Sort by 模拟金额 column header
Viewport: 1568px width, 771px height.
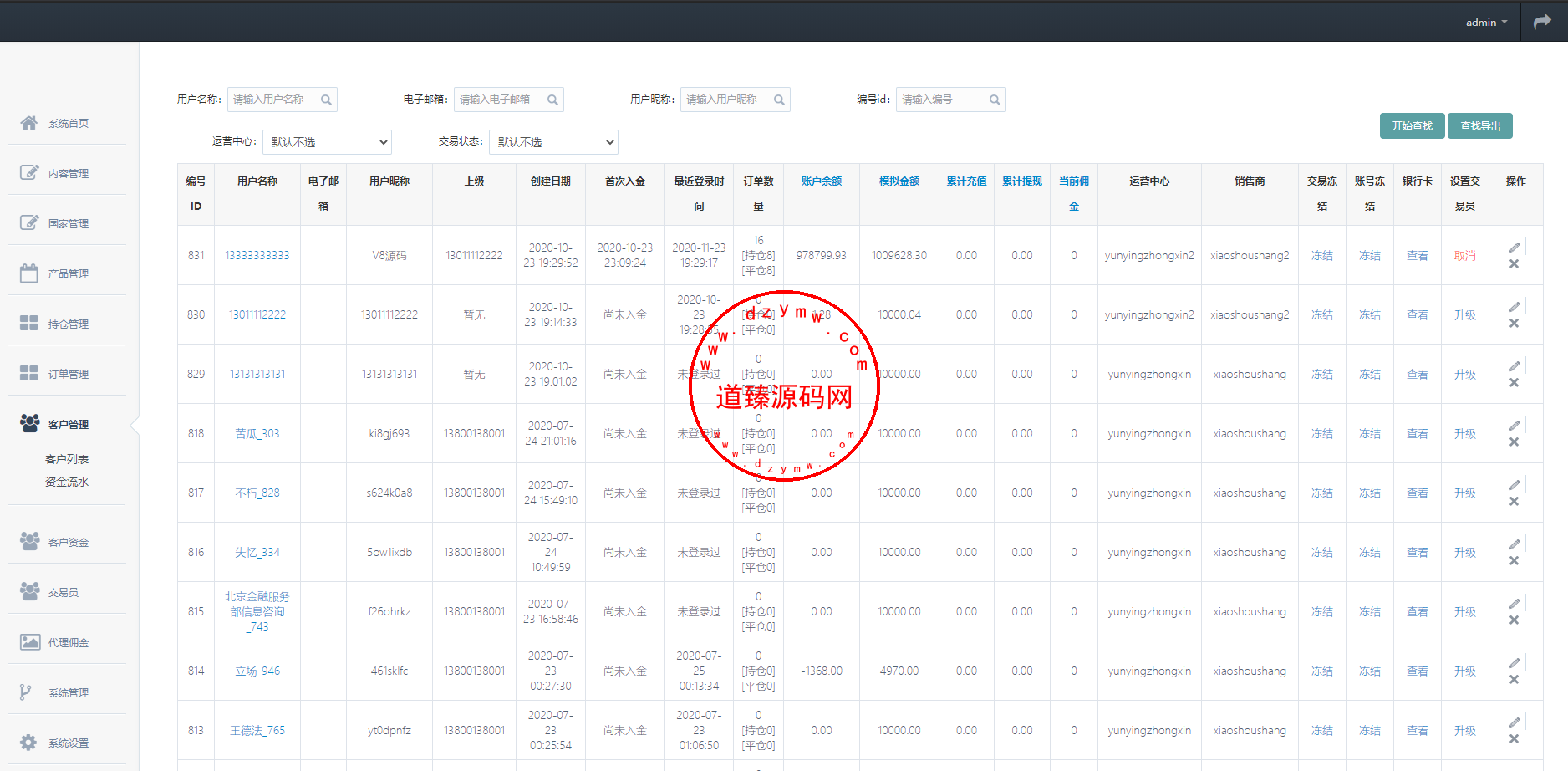[899, 181]
